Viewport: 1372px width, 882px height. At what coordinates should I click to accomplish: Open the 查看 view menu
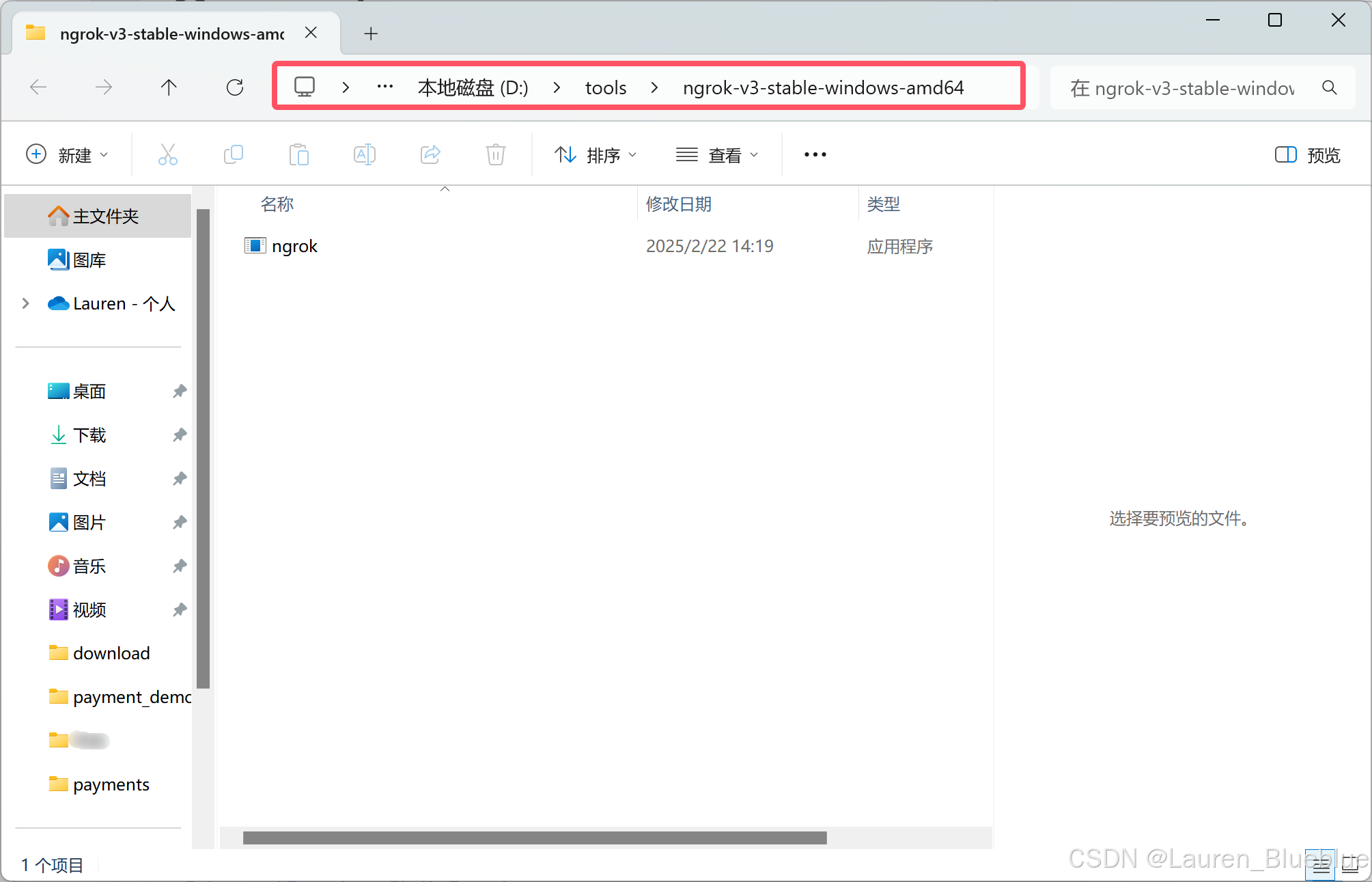[x=717, y=155]
